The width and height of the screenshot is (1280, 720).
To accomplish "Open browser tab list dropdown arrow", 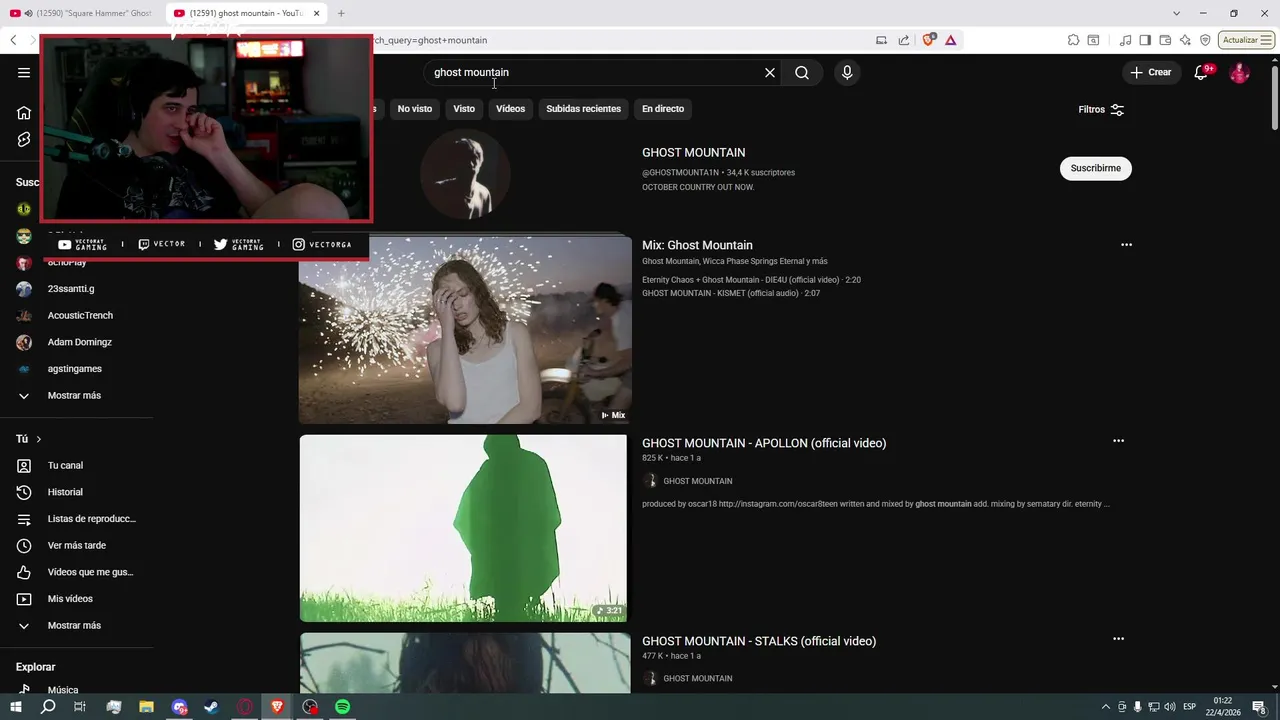I will [1176, 13].
